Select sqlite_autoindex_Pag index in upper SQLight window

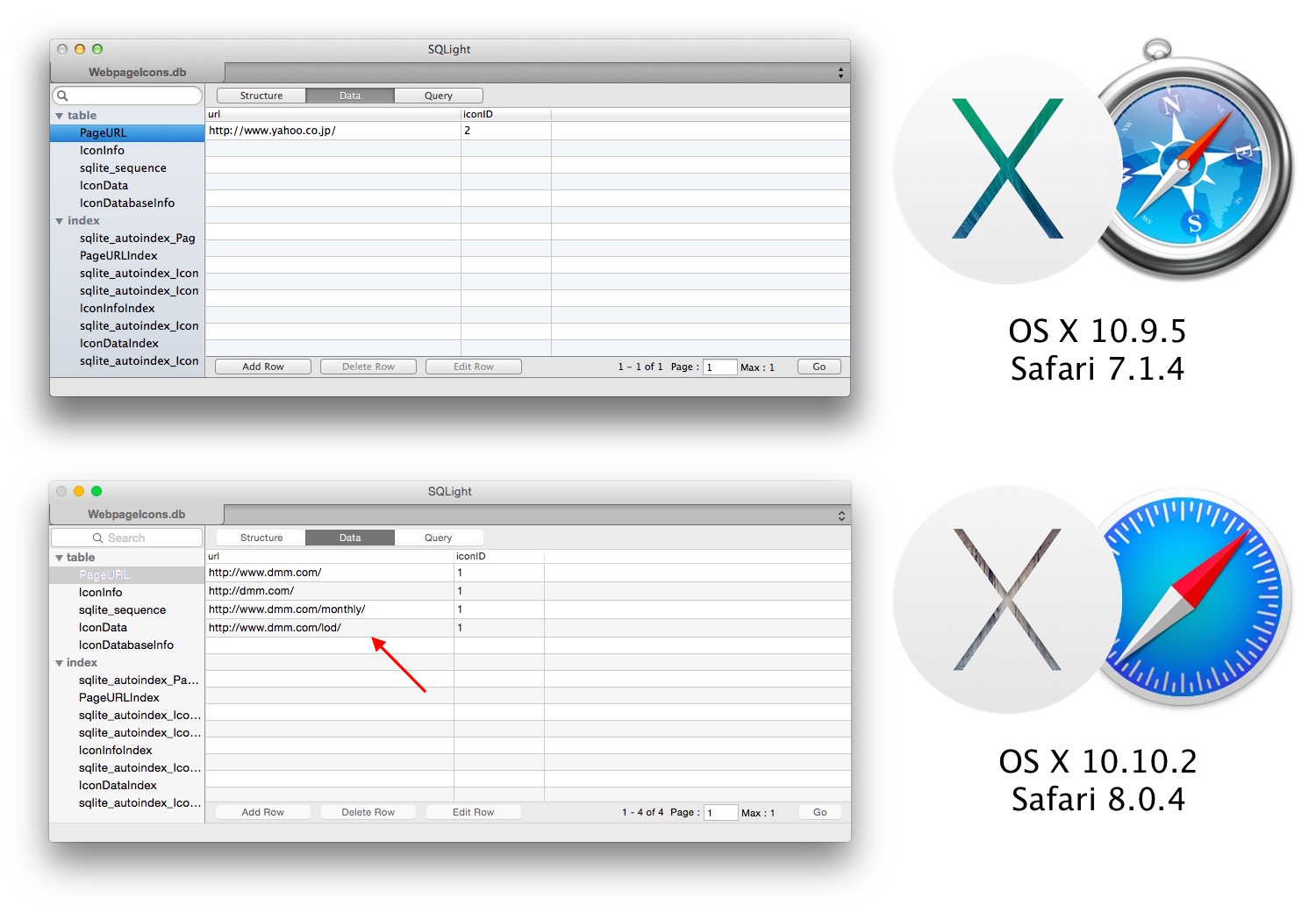127,239
